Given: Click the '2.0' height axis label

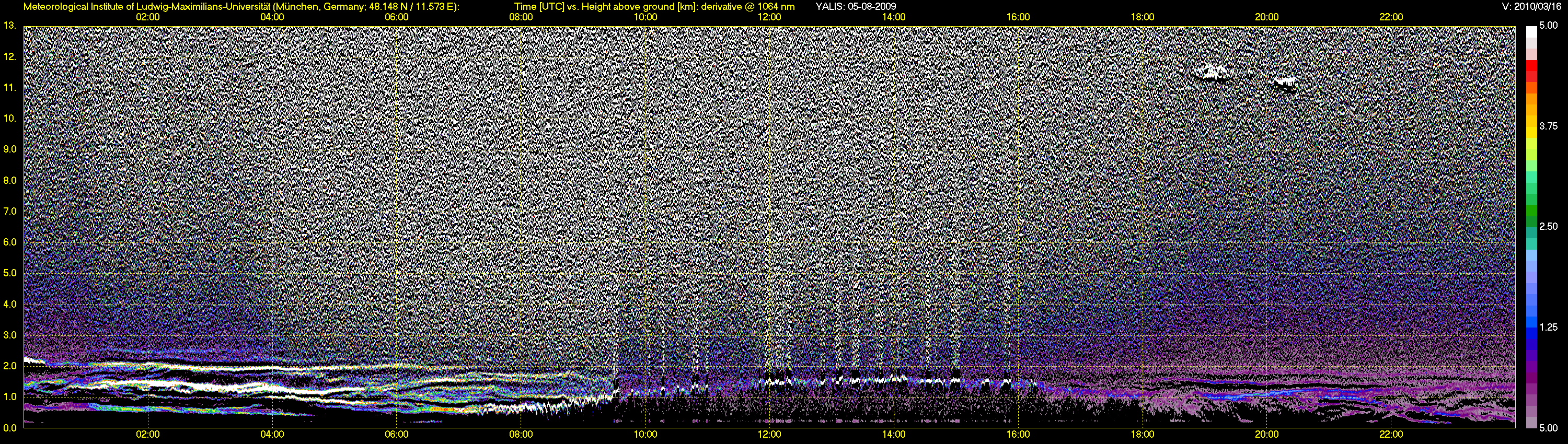Looking at the screenshot, I should pyautogui.click(x=9, y=366).
